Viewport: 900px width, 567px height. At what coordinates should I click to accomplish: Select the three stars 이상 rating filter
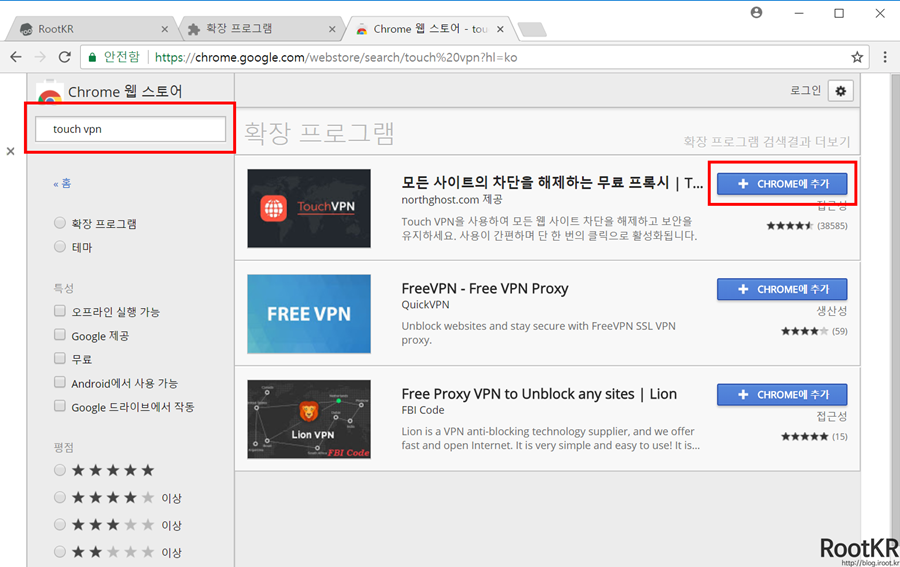point(60,525)
